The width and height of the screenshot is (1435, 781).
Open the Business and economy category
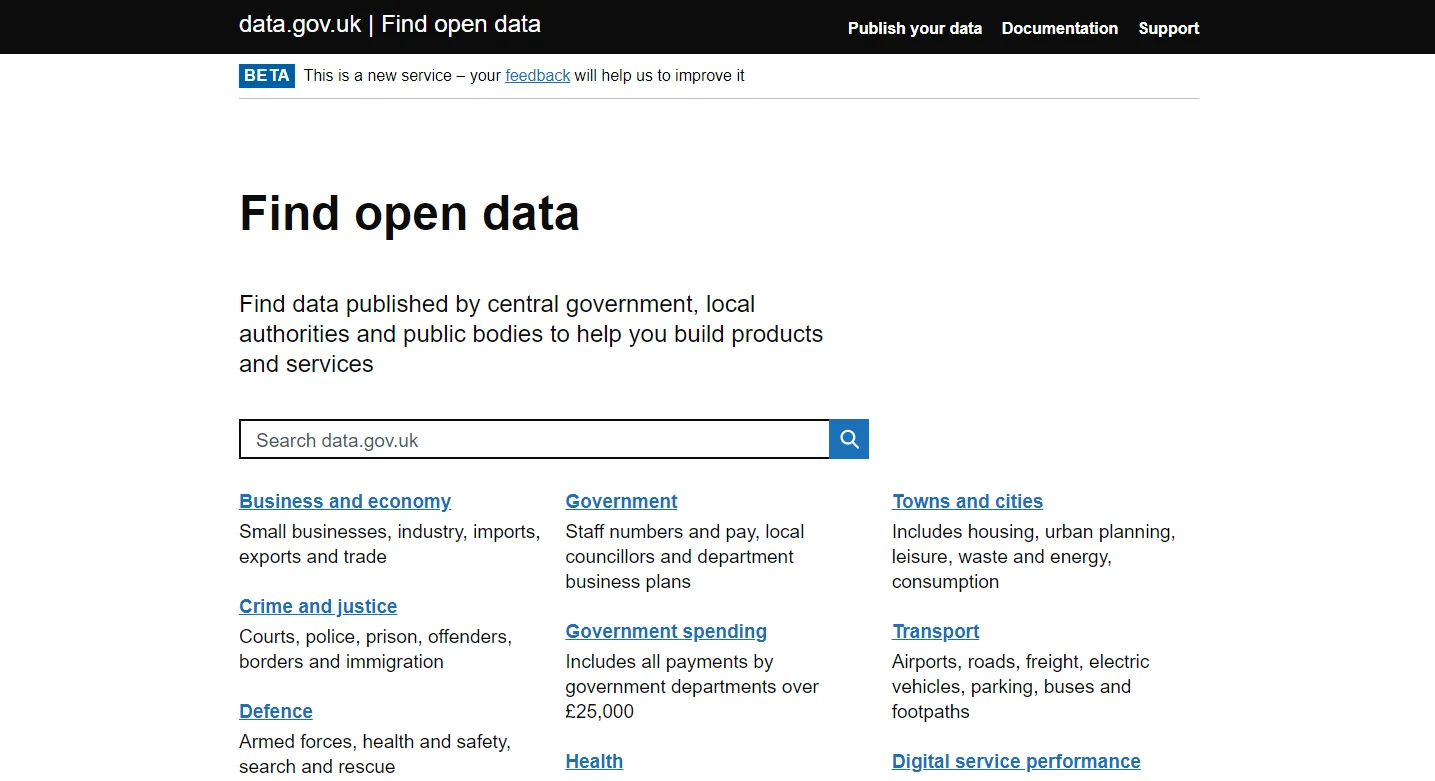tap(345, 501)
